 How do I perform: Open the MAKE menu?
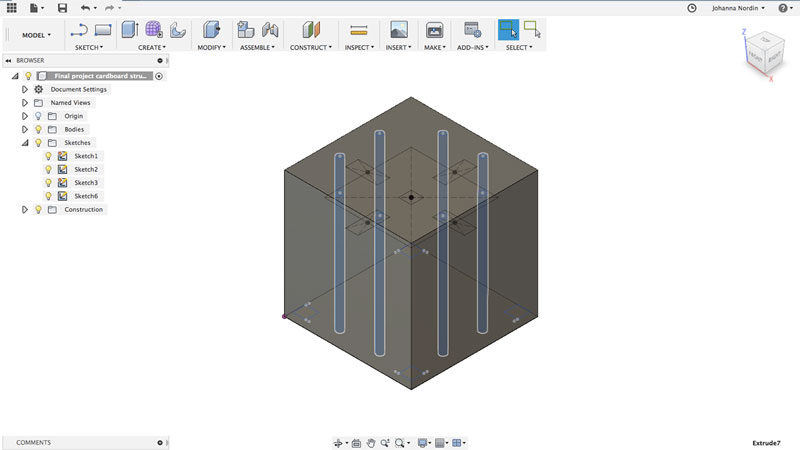tap(435, 47)
